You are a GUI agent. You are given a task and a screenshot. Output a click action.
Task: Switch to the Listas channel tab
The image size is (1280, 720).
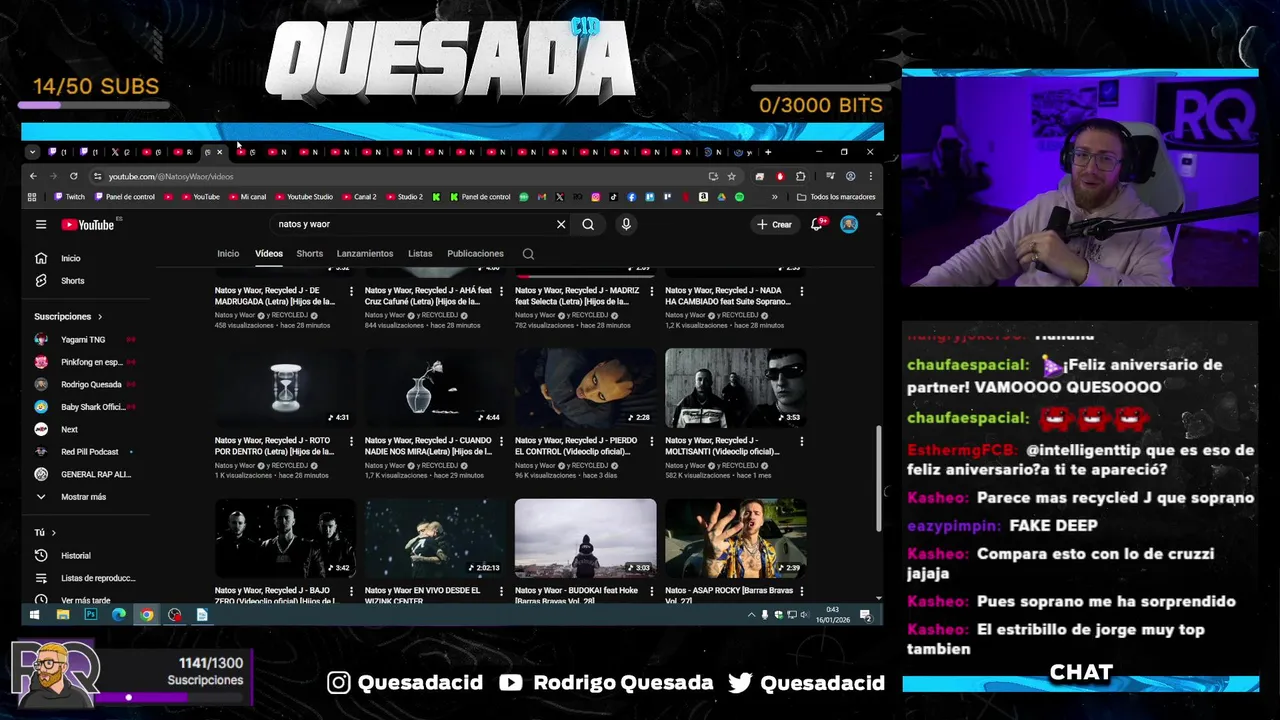420,254
